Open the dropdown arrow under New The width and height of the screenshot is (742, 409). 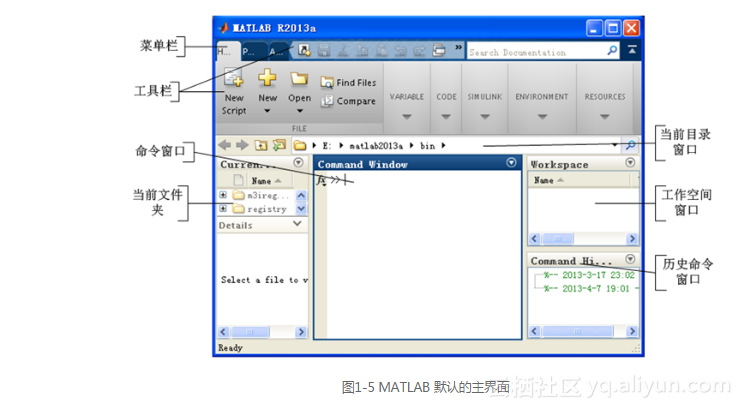pyautogui.click(x=267, y=111)
